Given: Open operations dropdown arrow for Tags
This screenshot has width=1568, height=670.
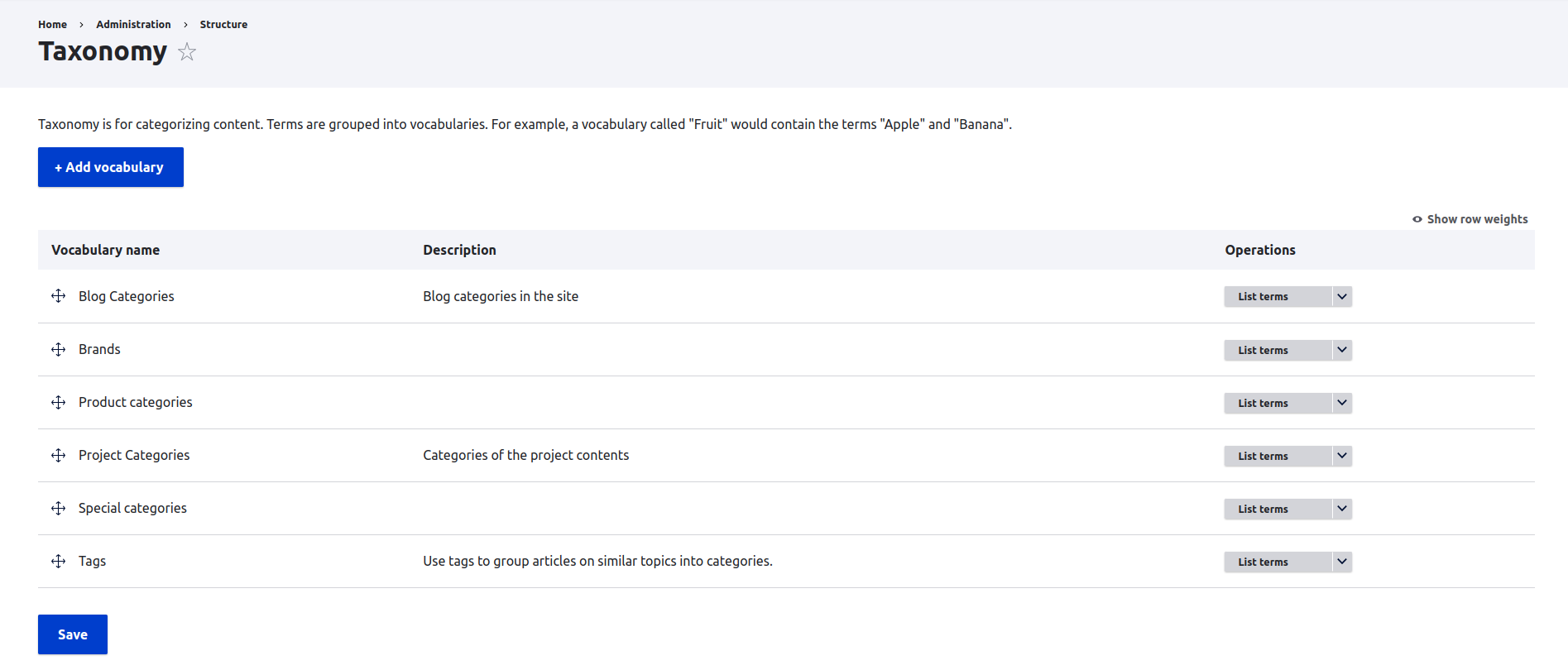Looking at the screenshot, I should 1341,562.
